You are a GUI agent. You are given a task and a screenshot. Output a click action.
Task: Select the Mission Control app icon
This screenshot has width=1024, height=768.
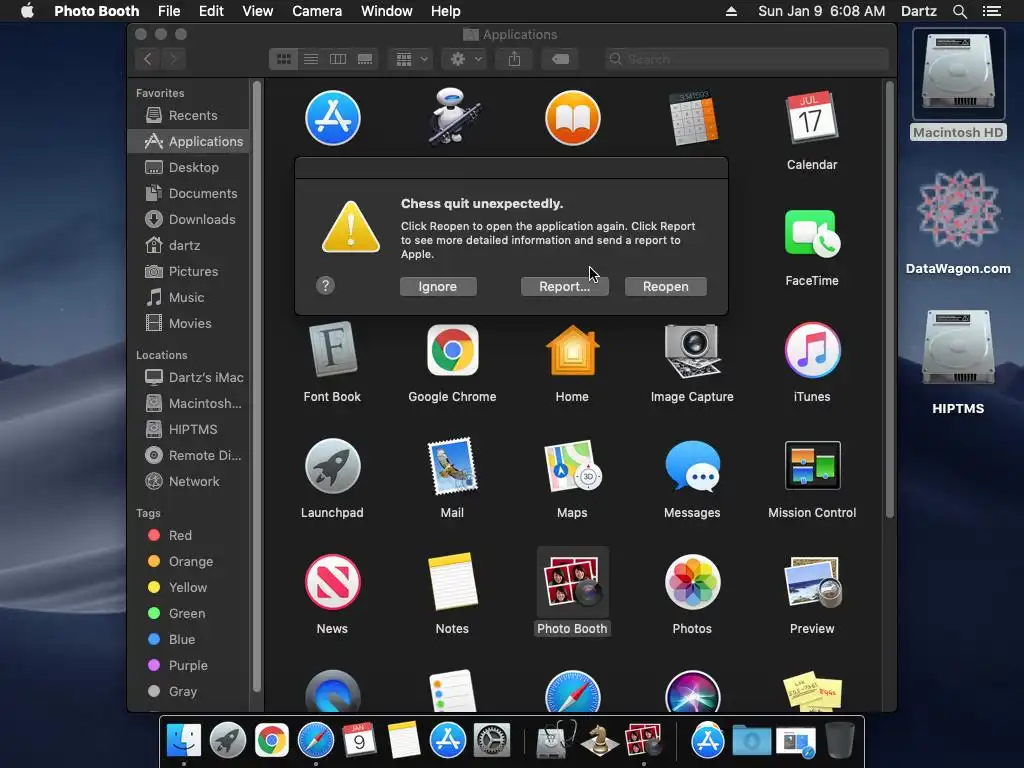[x=812, y=466]
